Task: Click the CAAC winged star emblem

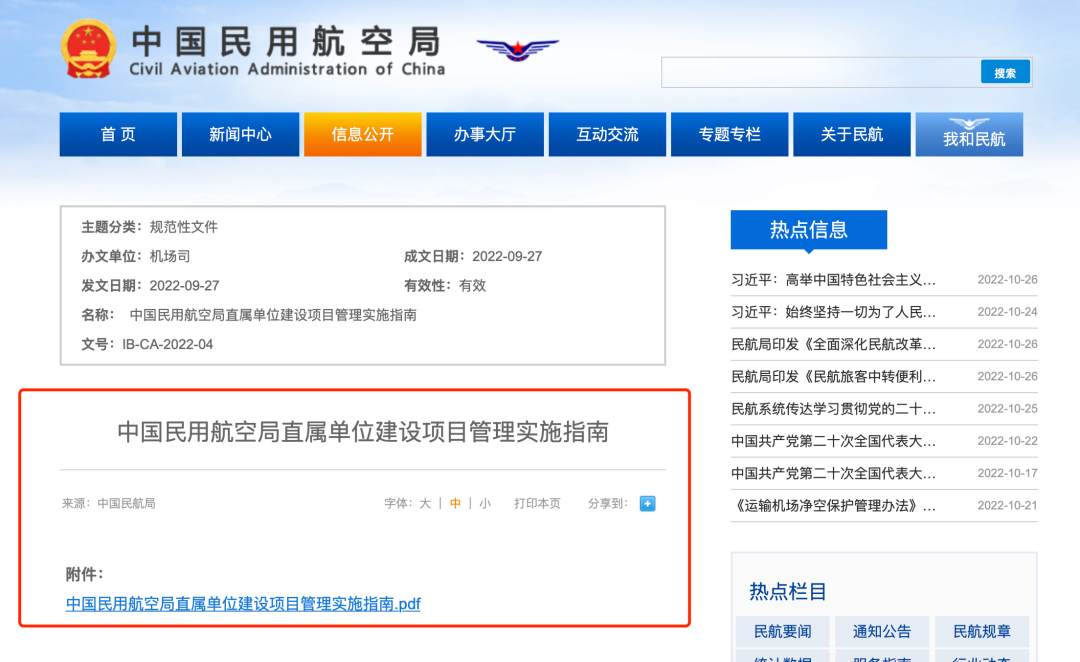Action: (517, 50)
